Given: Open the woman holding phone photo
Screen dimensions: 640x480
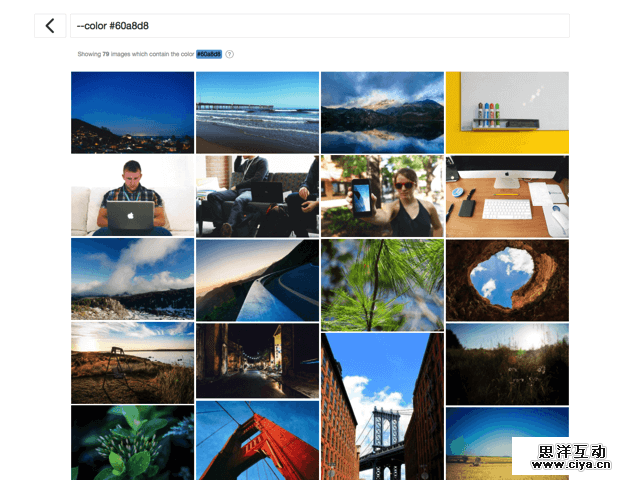Looking at the screenshot, I should [382, 196].
